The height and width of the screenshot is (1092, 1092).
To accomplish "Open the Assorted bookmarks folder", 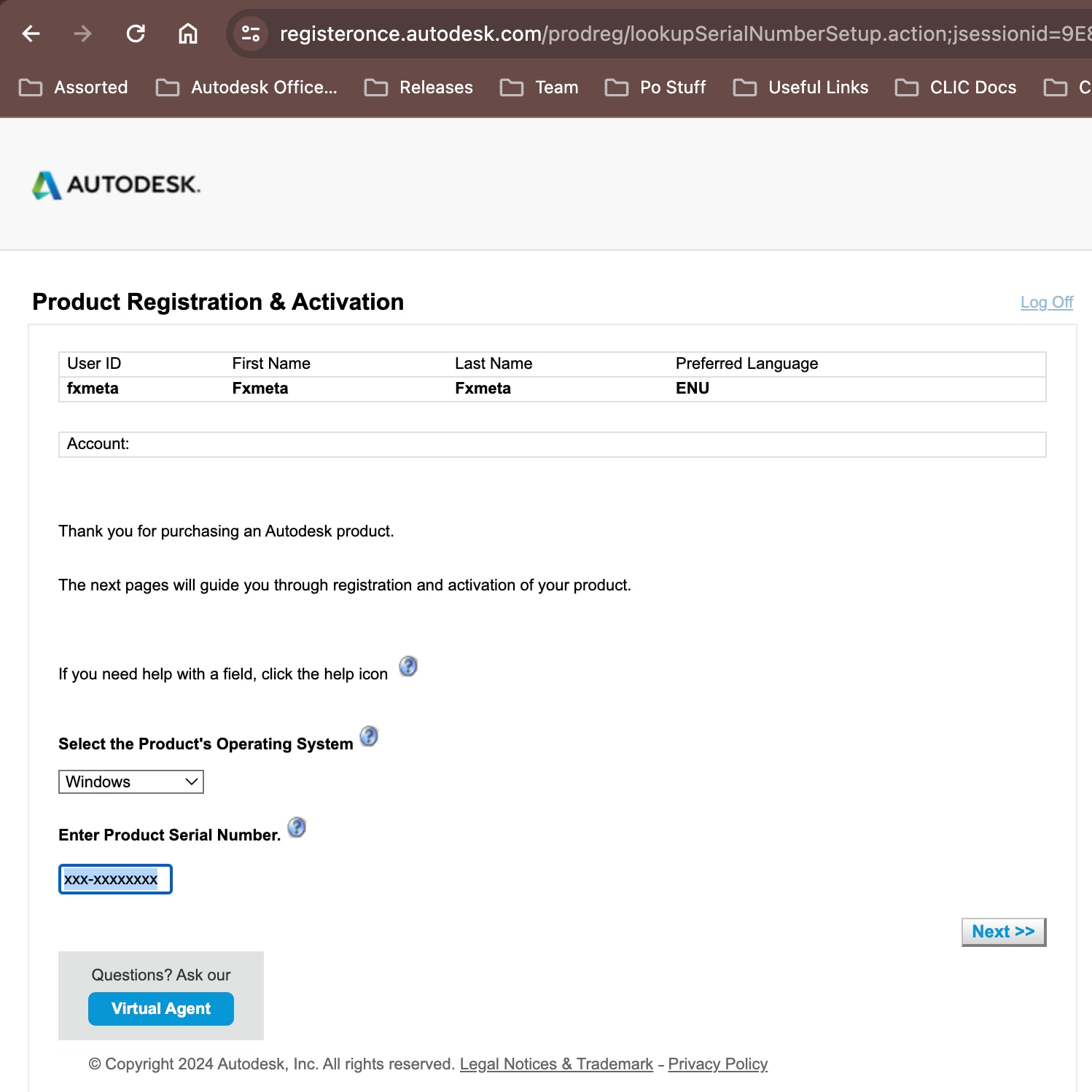I will pyautogui.click(x=74, y=87).
